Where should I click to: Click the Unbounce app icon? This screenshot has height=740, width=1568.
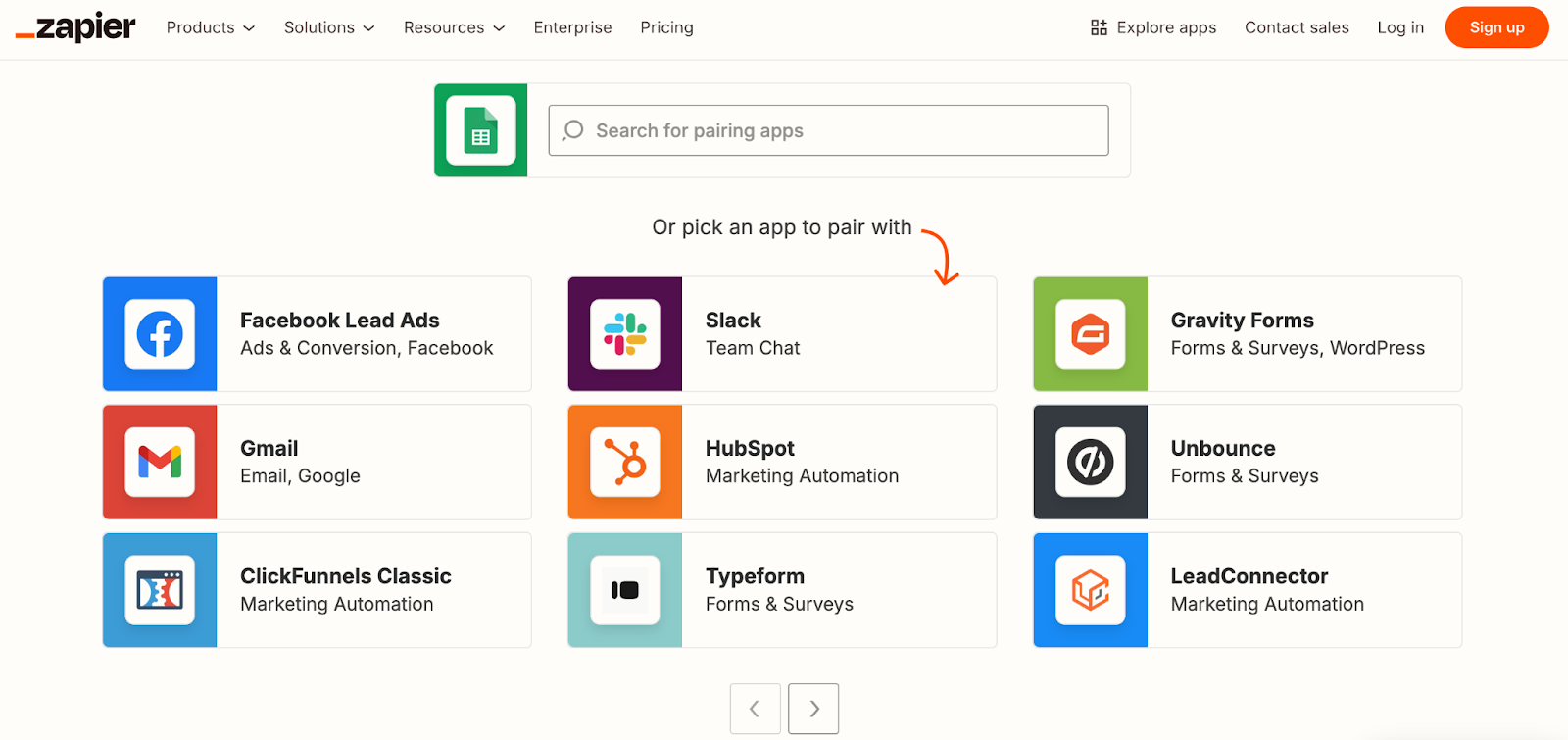tap(1091, 462)
